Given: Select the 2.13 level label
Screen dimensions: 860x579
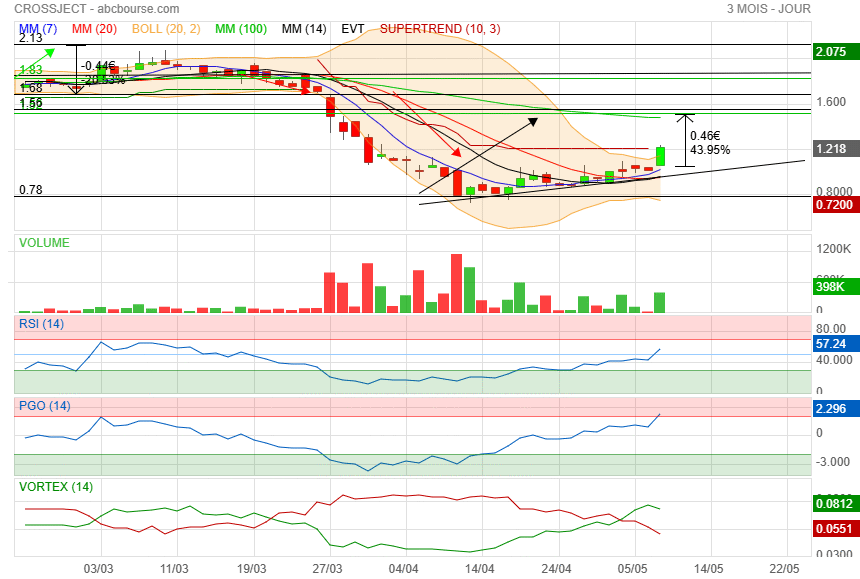Looking at the screenshot, I should pos(31,38).
